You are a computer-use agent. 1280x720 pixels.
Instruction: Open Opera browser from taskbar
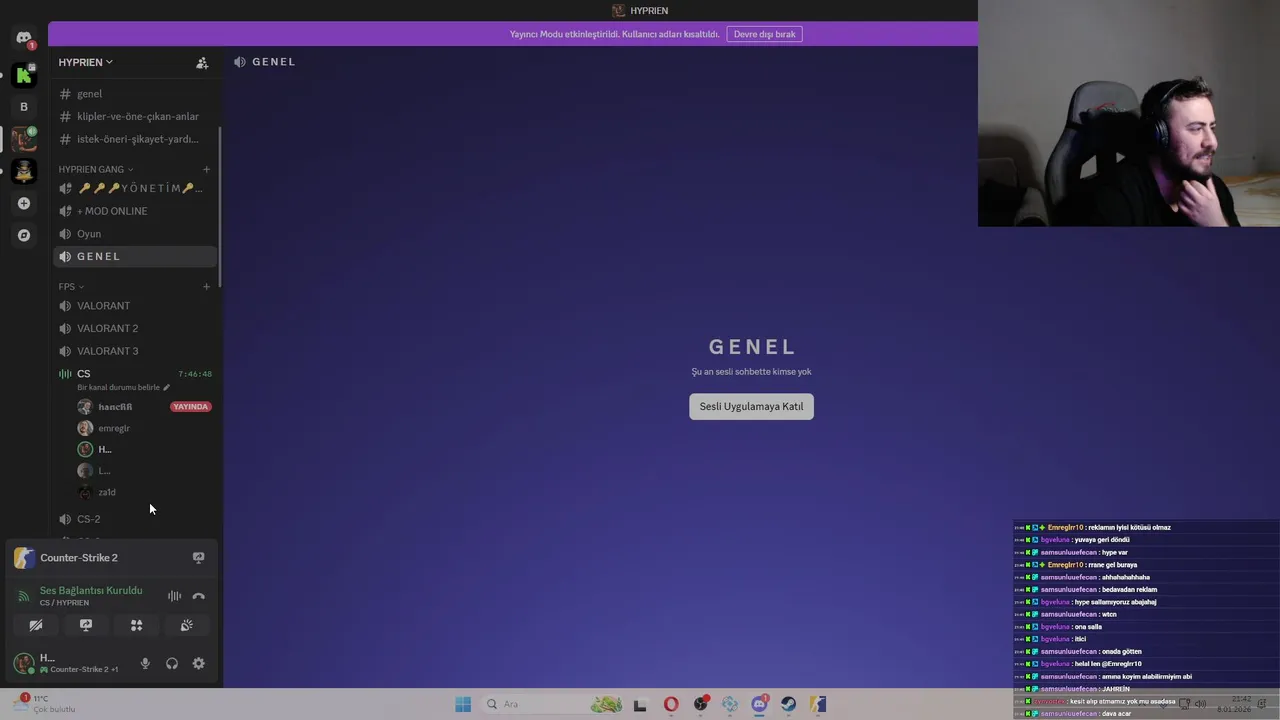(x=671, y=704)
